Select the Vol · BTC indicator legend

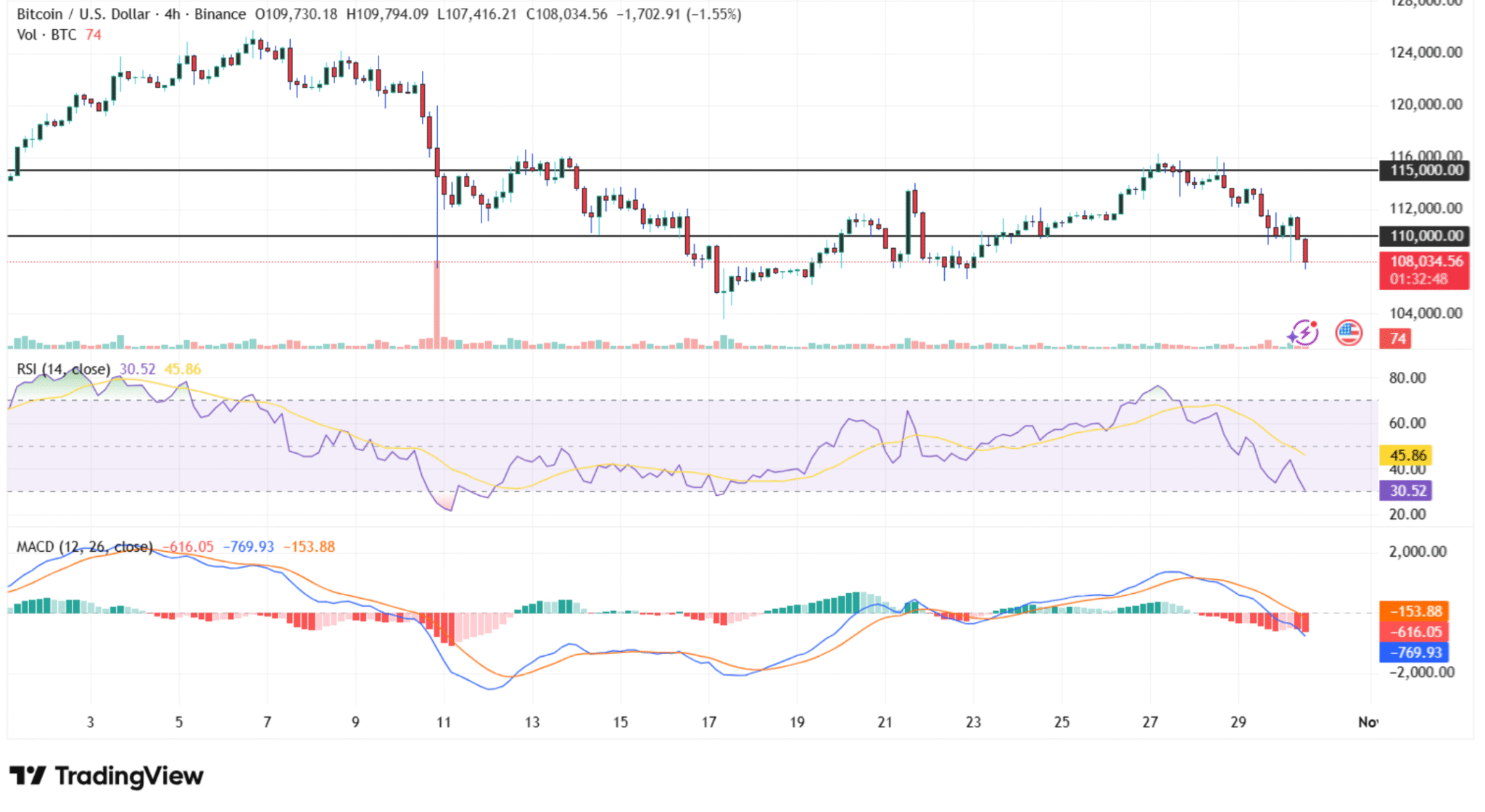pyautogui.click(x=46, y=35)
